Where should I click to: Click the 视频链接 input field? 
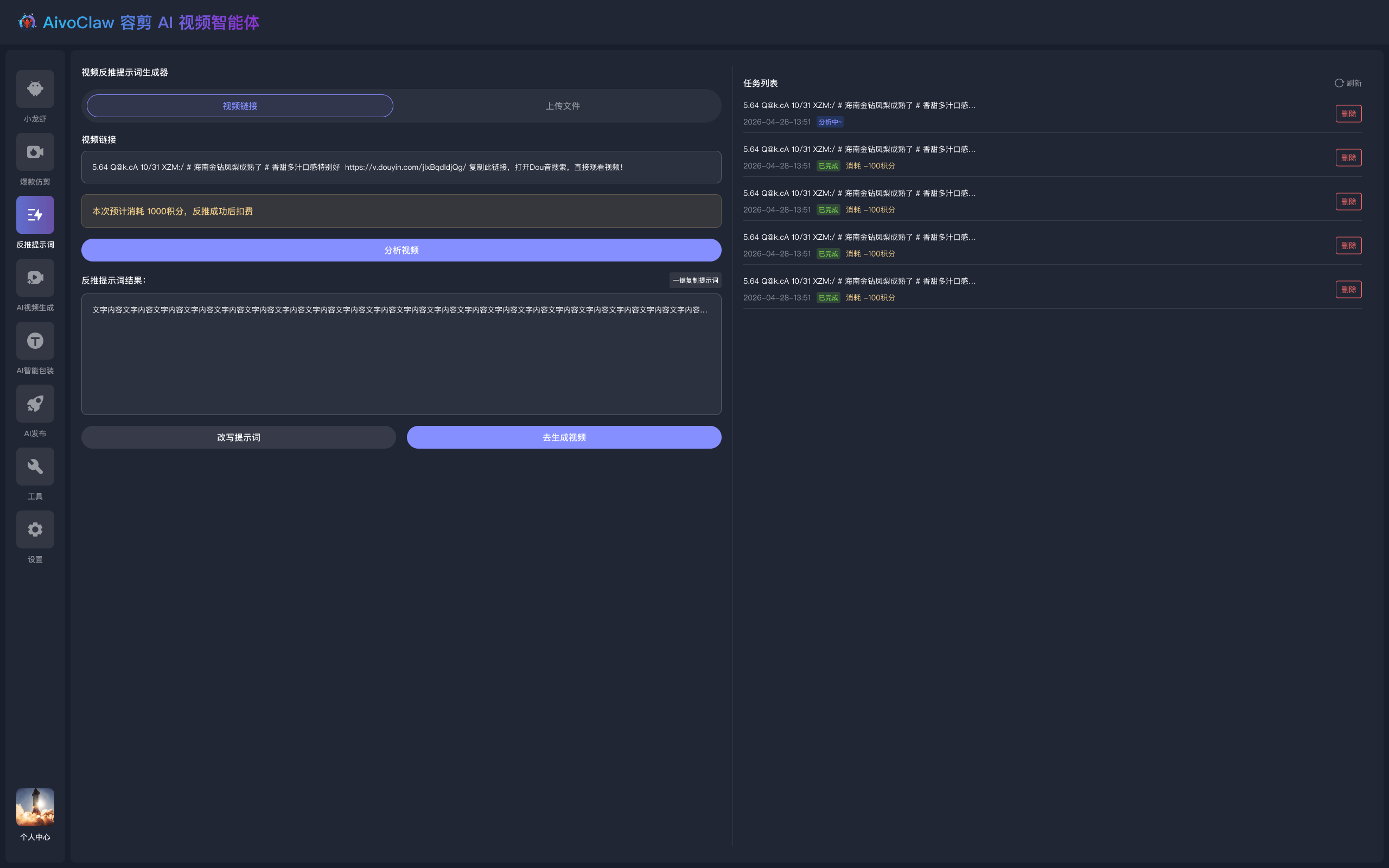pos(401,167)
